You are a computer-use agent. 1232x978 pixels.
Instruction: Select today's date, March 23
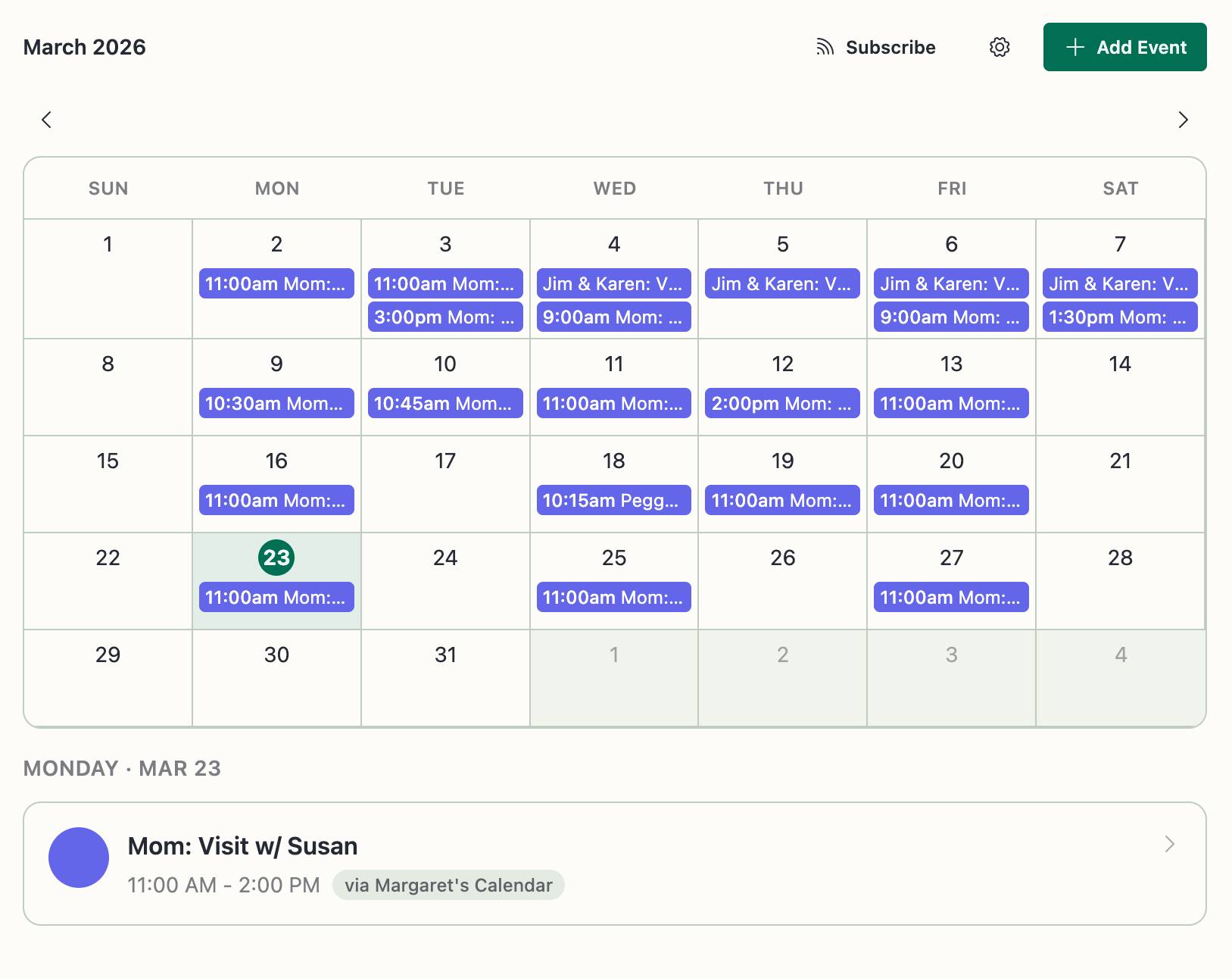276,558
